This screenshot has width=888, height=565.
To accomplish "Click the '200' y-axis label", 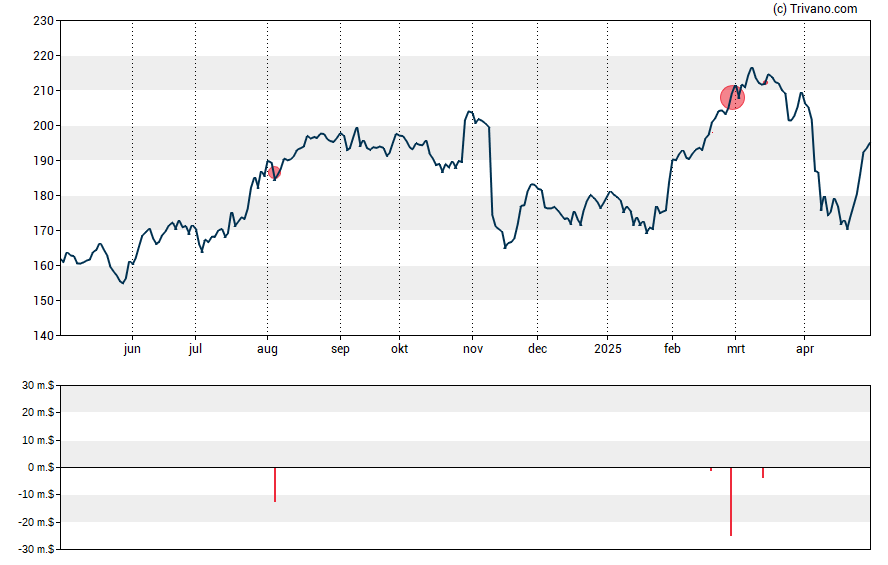I will (x=44, y=126).
